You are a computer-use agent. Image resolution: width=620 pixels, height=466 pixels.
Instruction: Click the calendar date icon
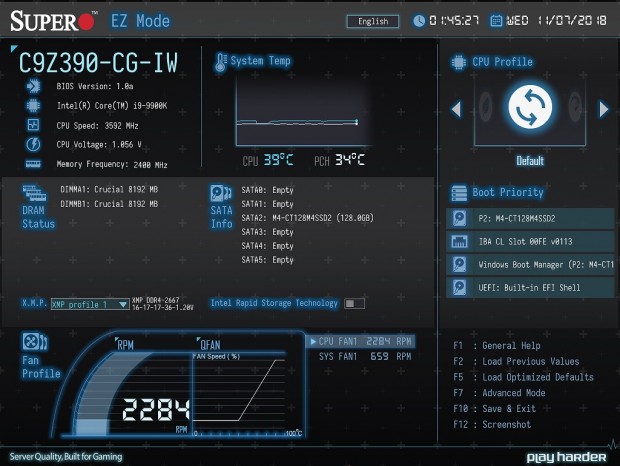click(496, 21)
